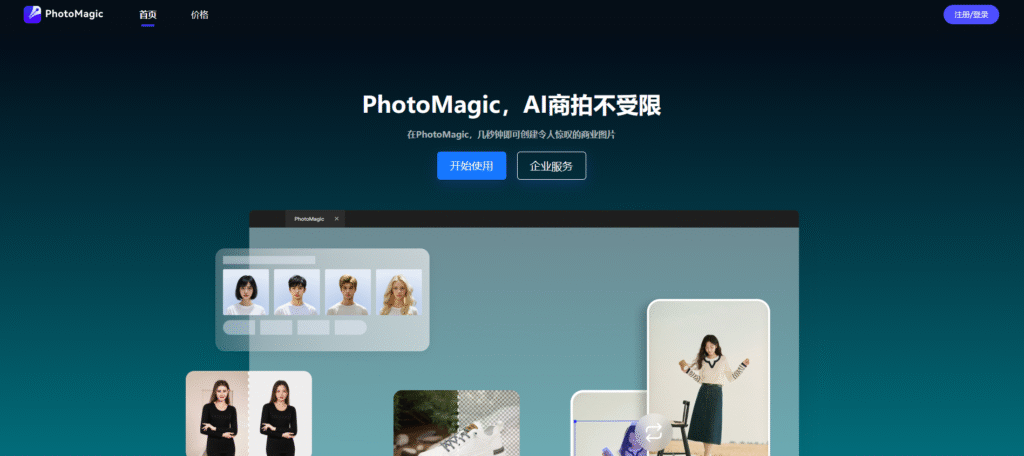Click the woman in green skirt photo card

pos(709,379)
